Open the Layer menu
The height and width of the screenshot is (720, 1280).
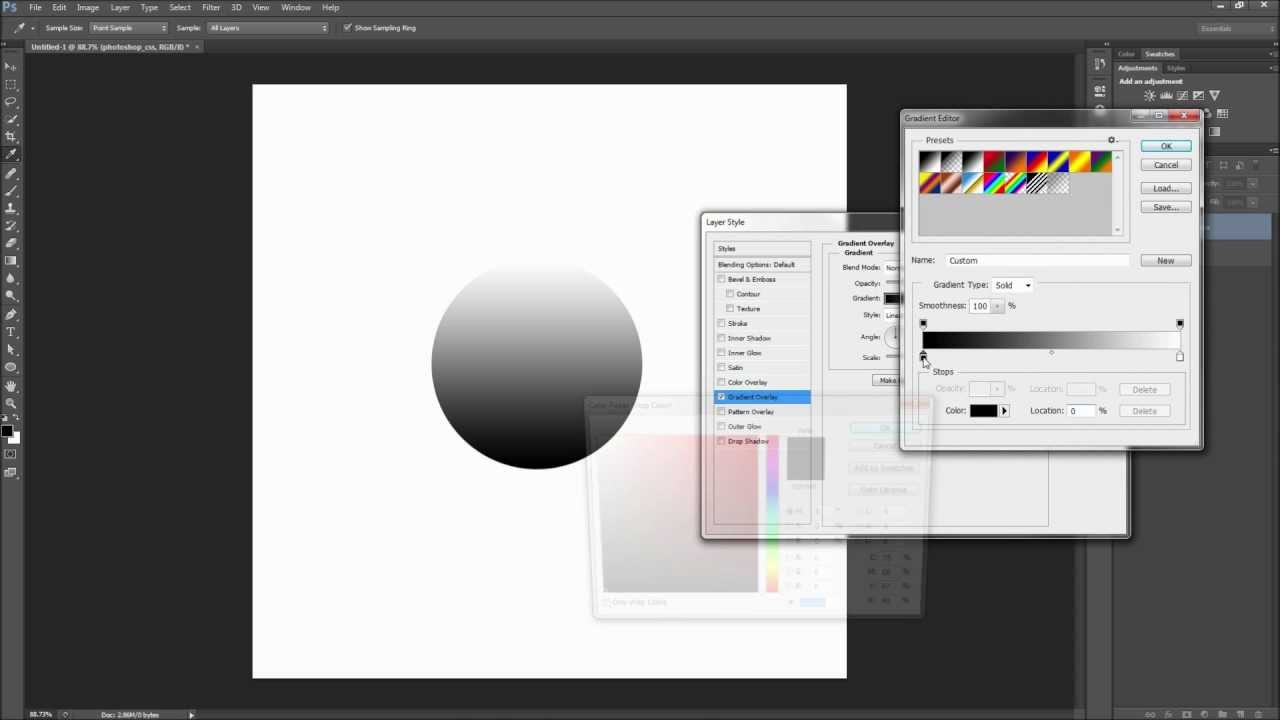(120, 7)
